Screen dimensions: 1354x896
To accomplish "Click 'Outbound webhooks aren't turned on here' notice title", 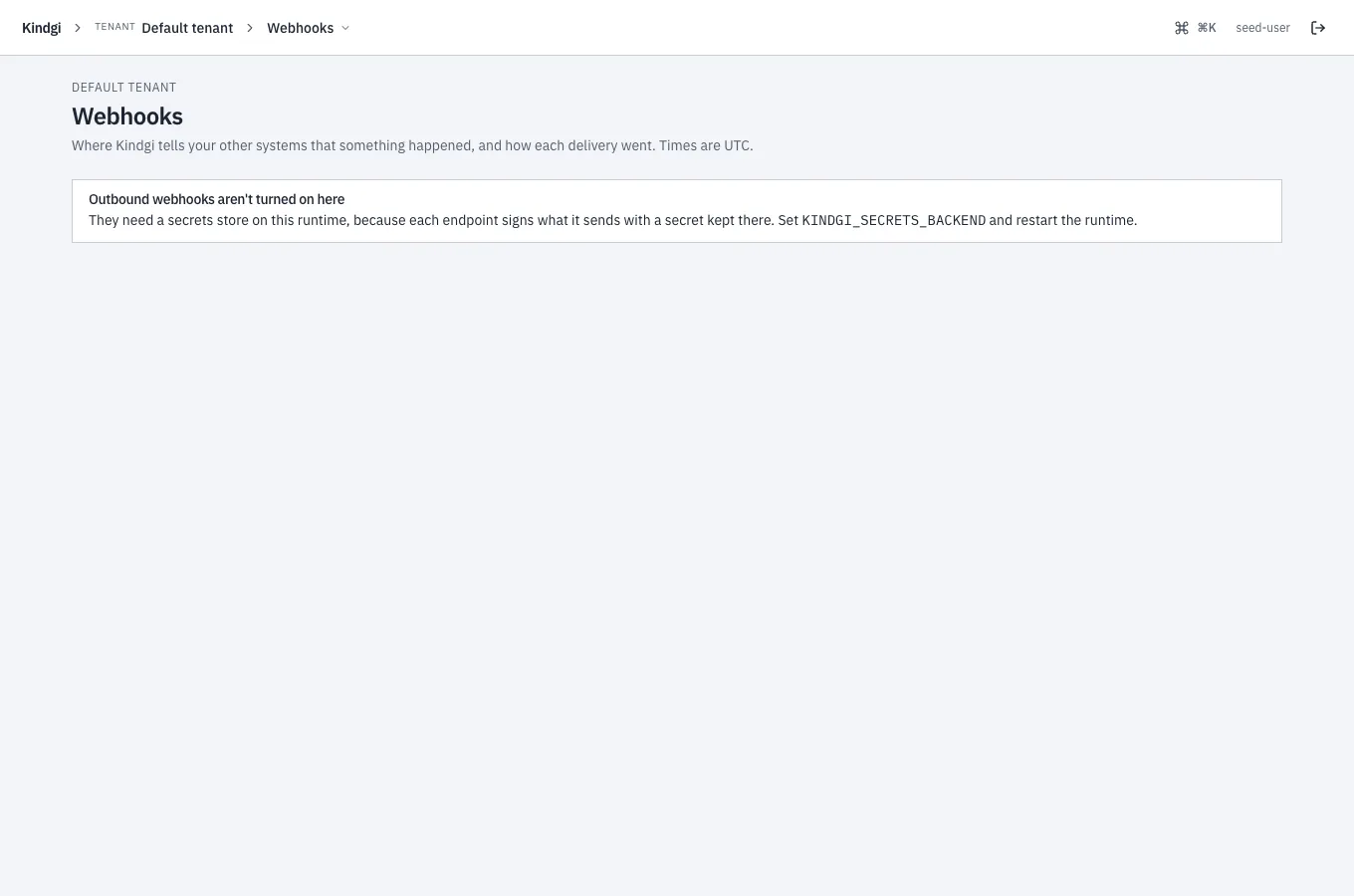I will pyautogui.click(x=216, y=199).
